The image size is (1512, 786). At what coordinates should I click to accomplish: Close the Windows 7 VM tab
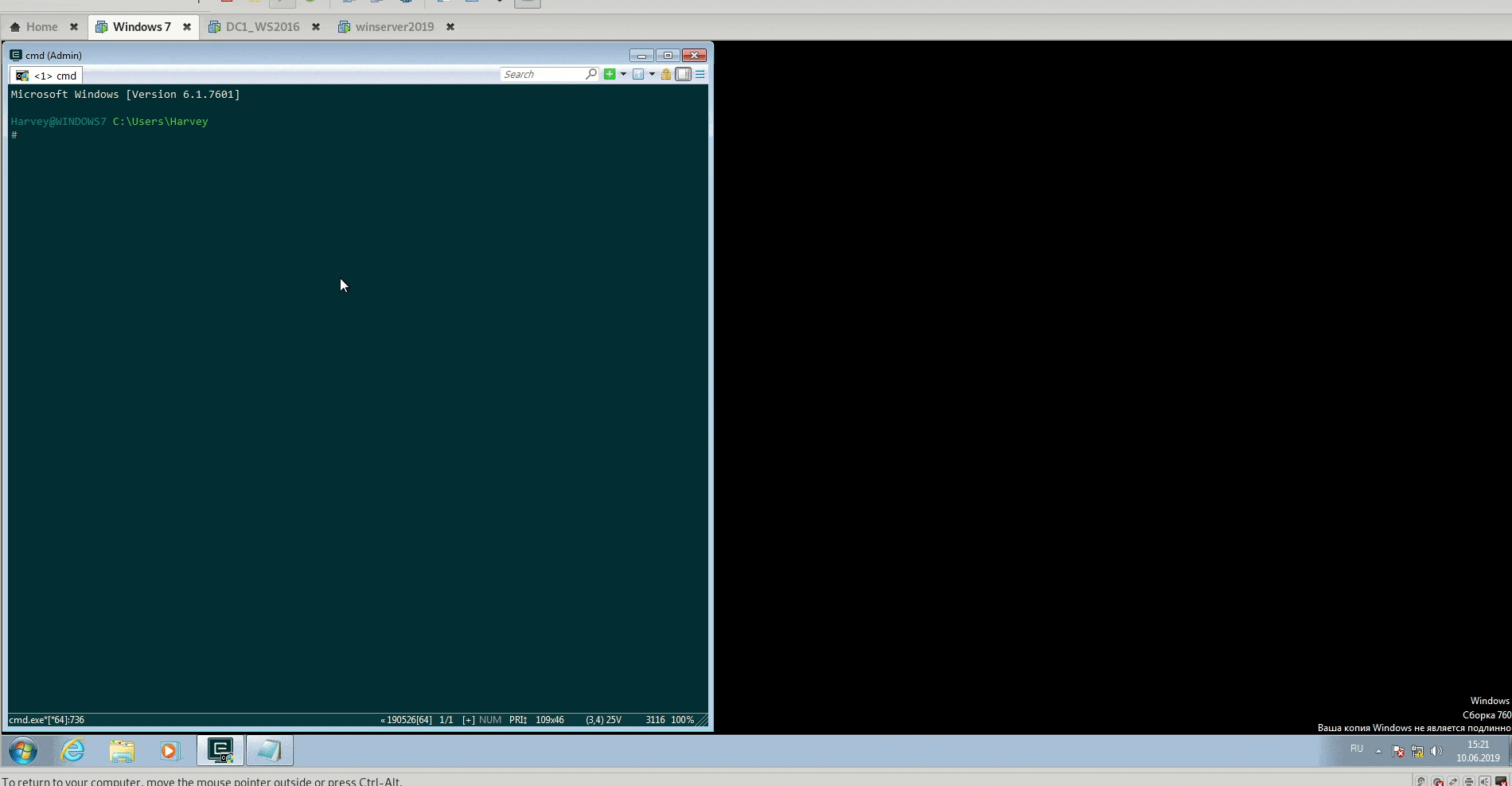click(187, 27)
